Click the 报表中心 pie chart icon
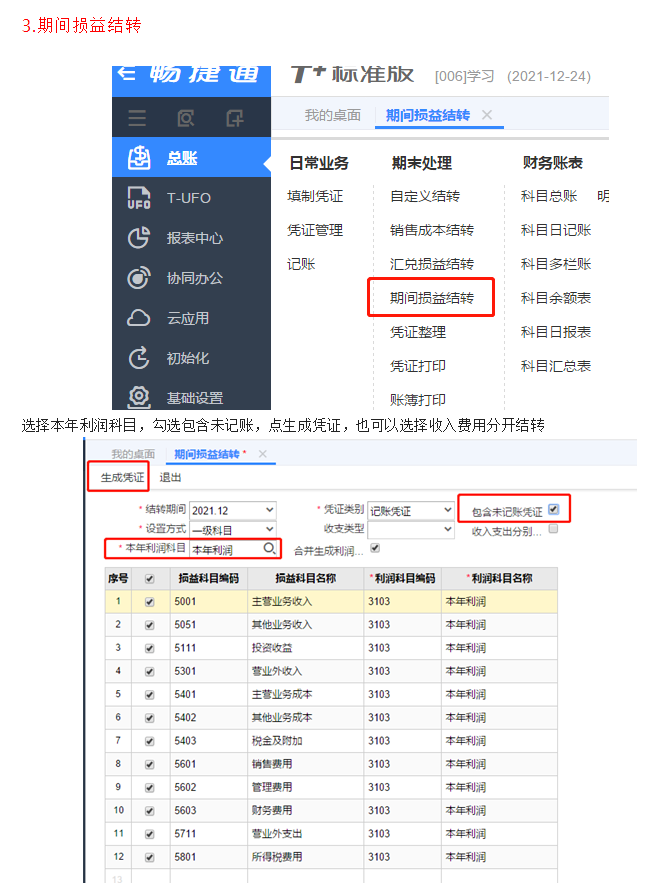Screen dimensions: 669x893 pyautogui.click(x=139, y=237)
